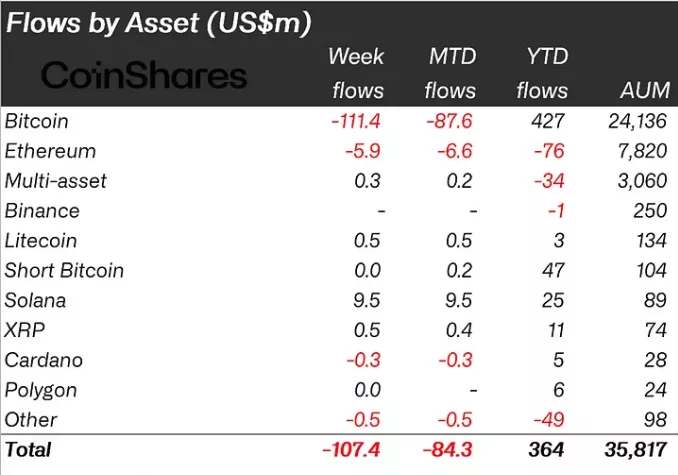Select the Cardano row label
Viewport: 678px width, 475px height.
tap(43, 360)
